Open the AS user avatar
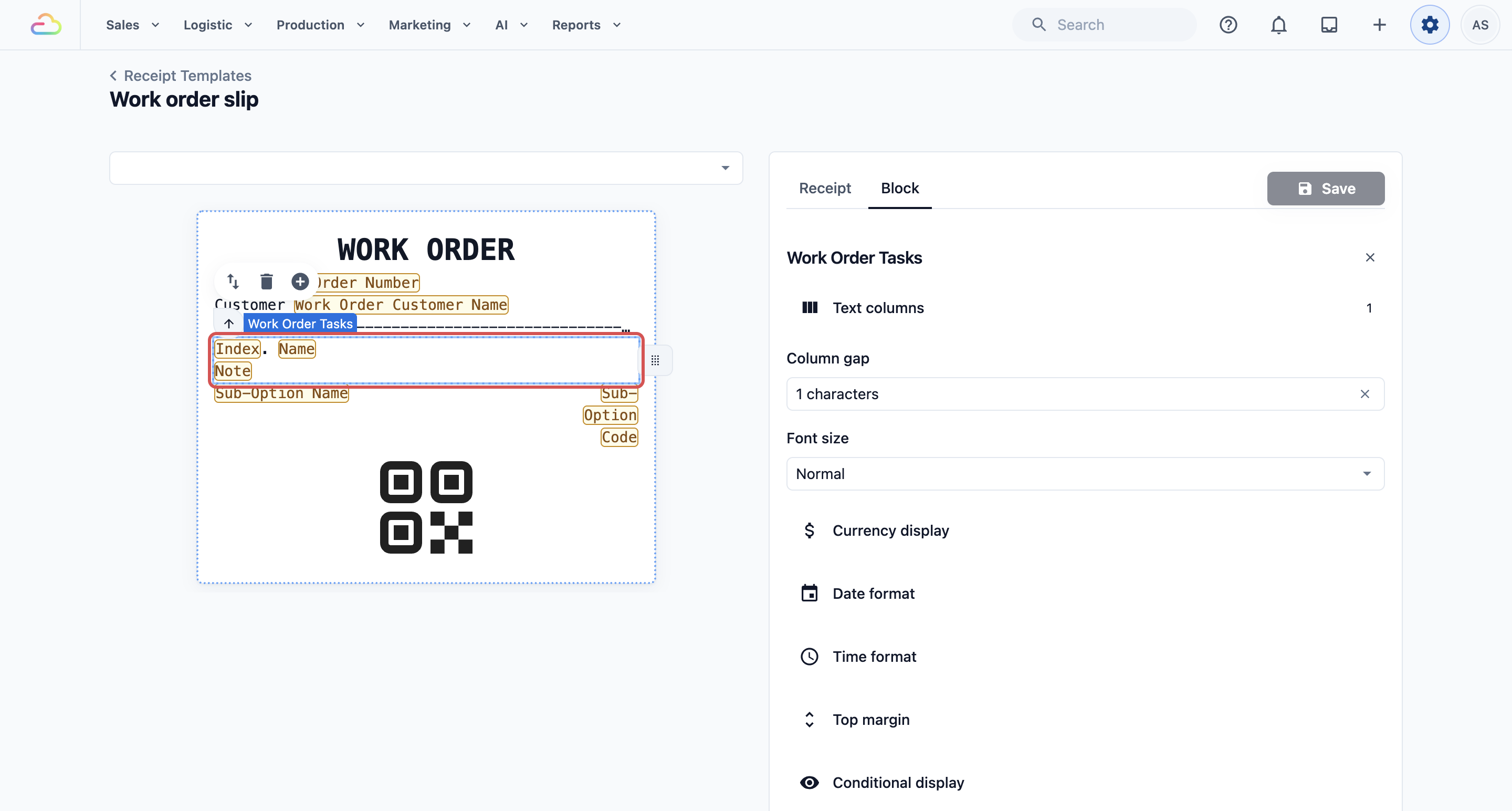 tap(1480, 25)
